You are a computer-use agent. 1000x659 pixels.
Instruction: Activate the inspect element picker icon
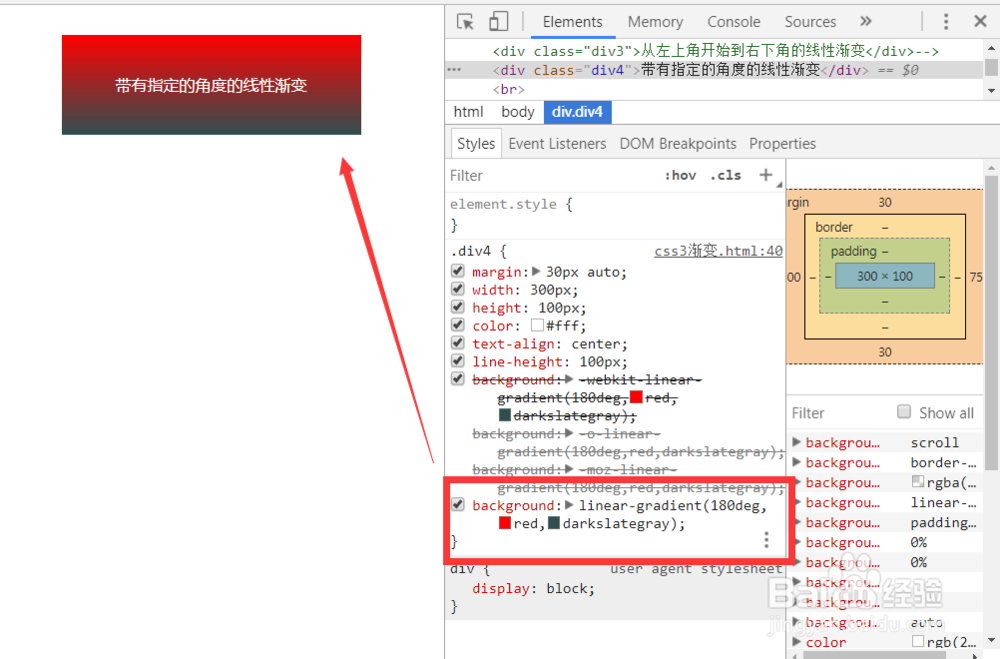(465, 21)
